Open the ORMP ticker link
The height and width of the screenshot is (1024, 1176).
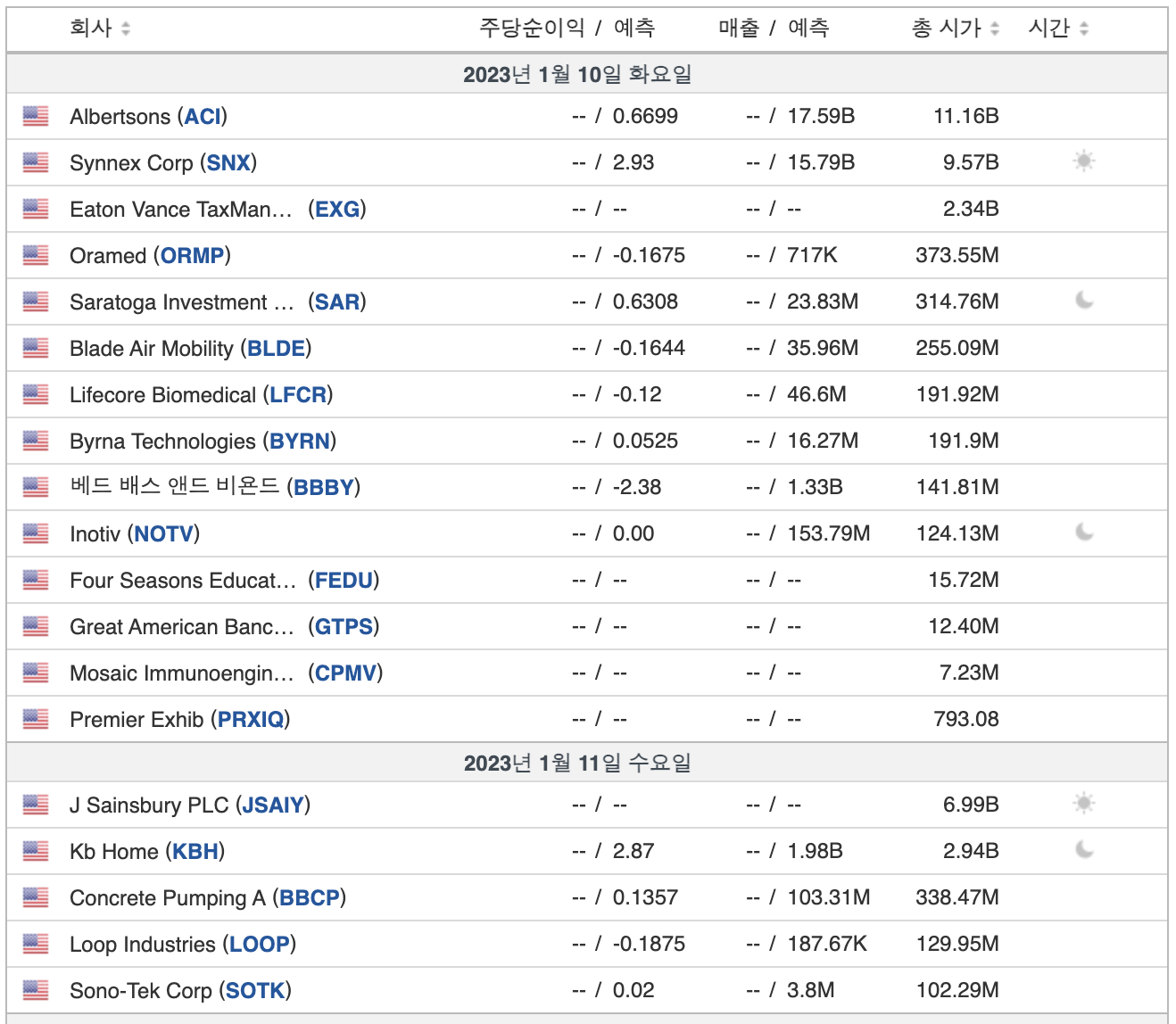pos(192,256)
